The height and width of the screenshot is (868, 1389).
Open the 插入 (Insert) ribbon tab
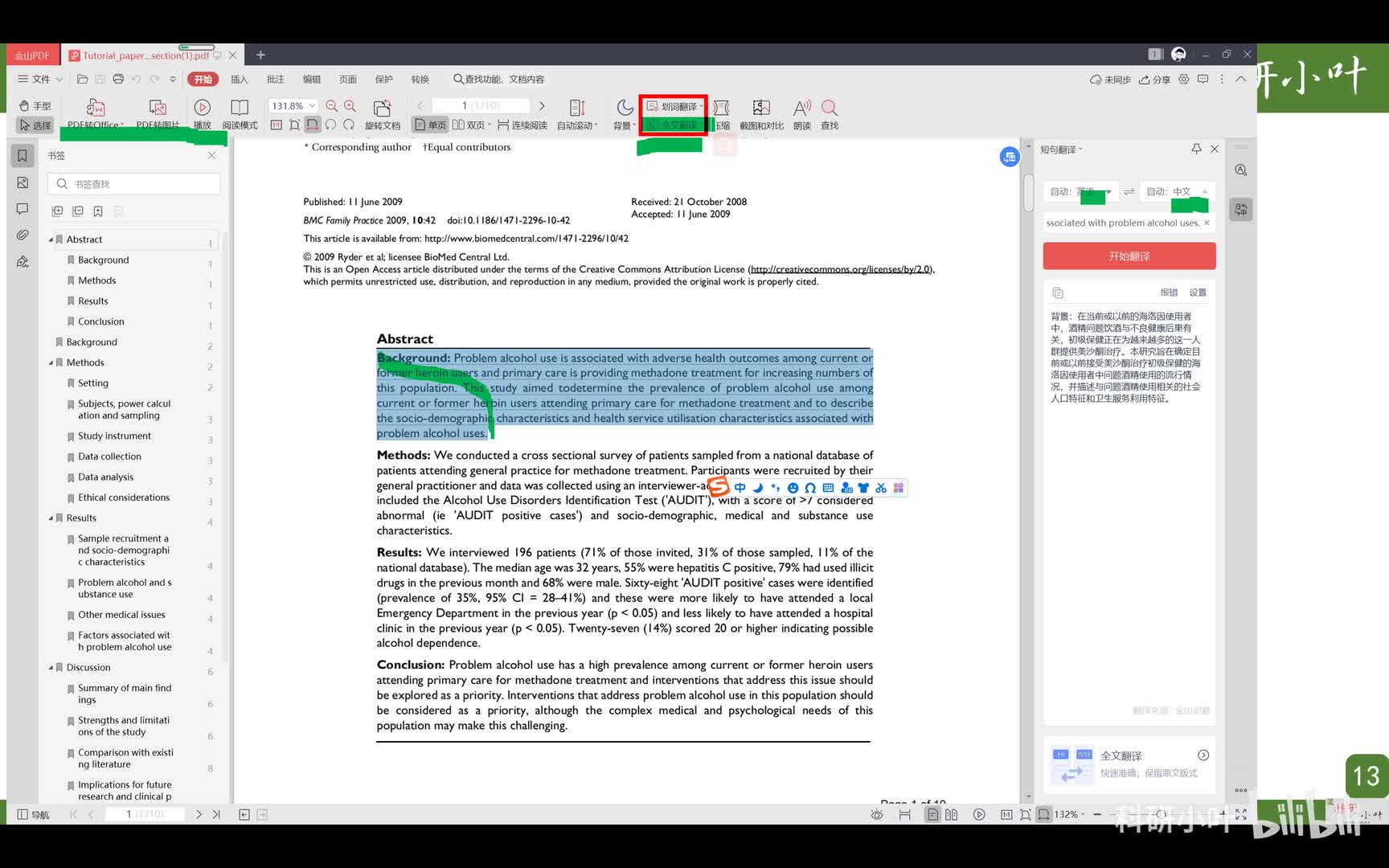pyautogui.click(x=239, y=80)
